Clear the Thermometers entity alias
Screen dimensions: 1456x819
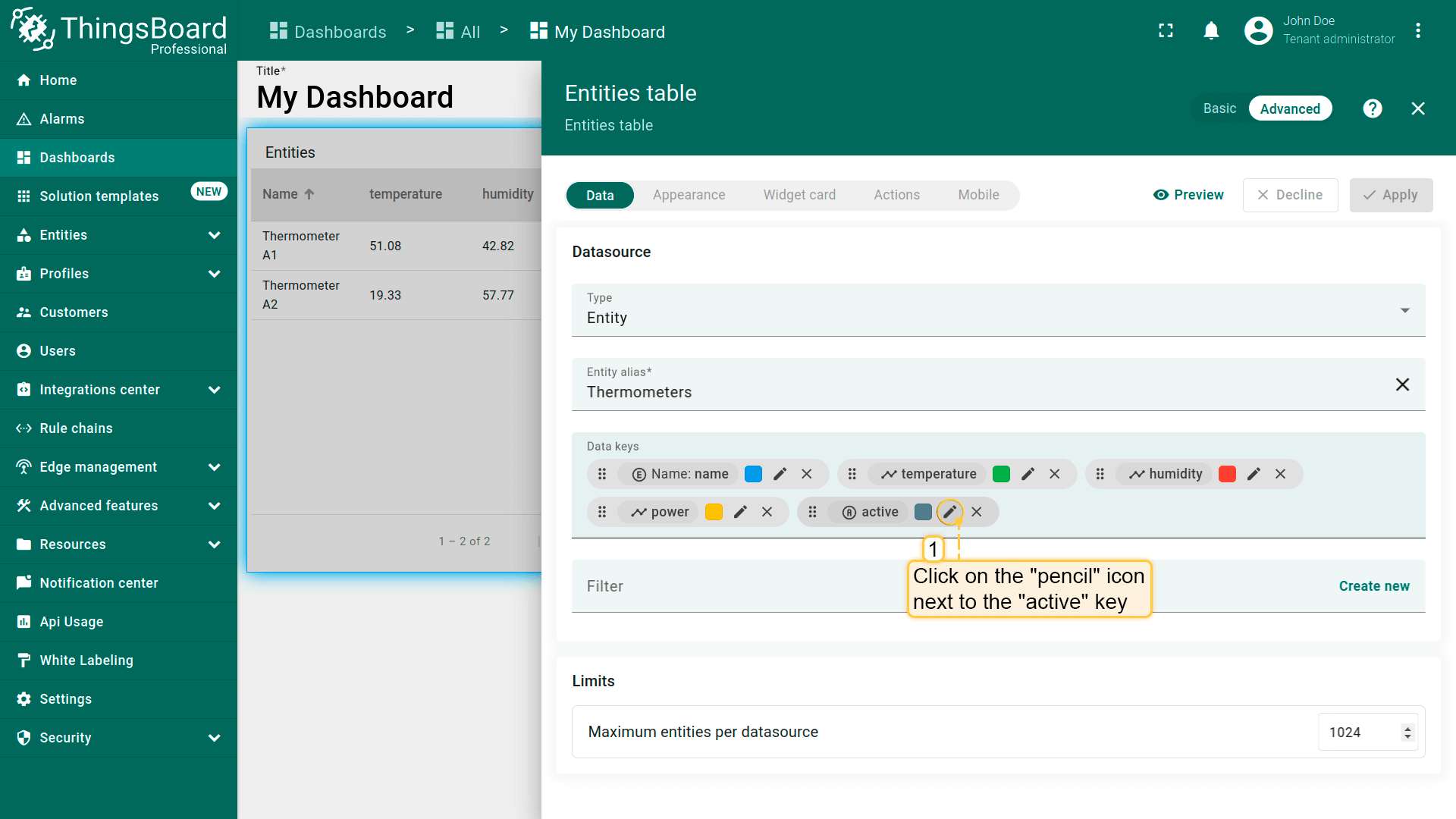pyautogui.click(x=1402, y=384)
